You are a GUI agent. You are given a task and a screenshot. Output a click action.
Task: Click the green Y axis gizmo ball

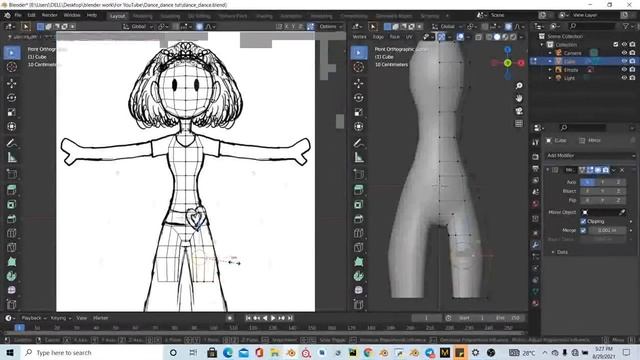(x=507, y=63)
